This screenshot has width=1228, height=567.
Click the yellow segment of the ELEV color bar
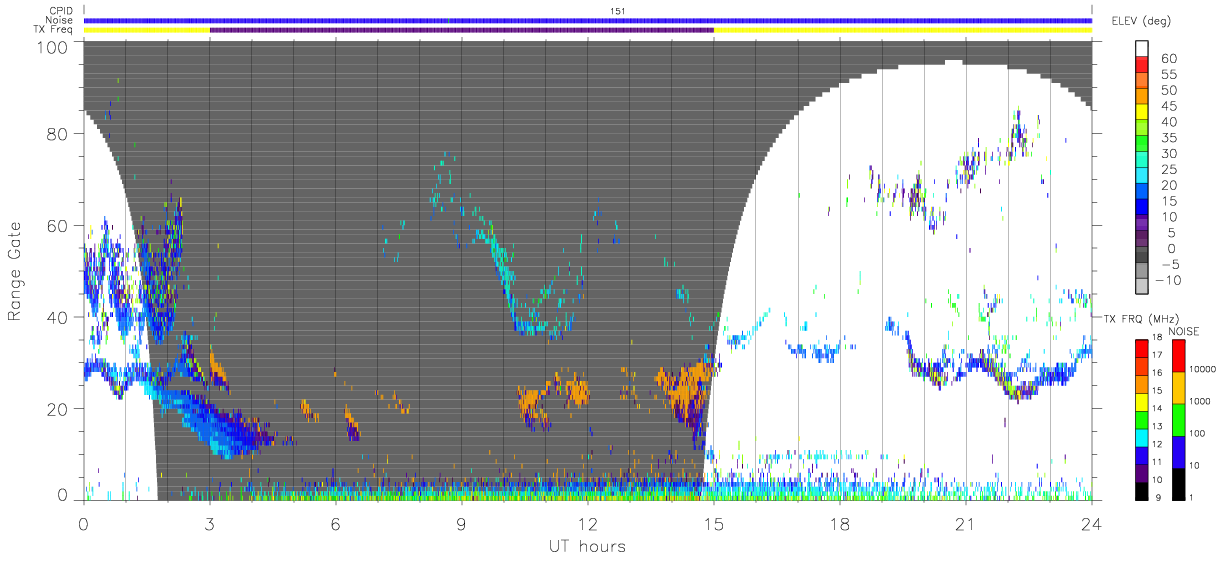click(1142, 113)
